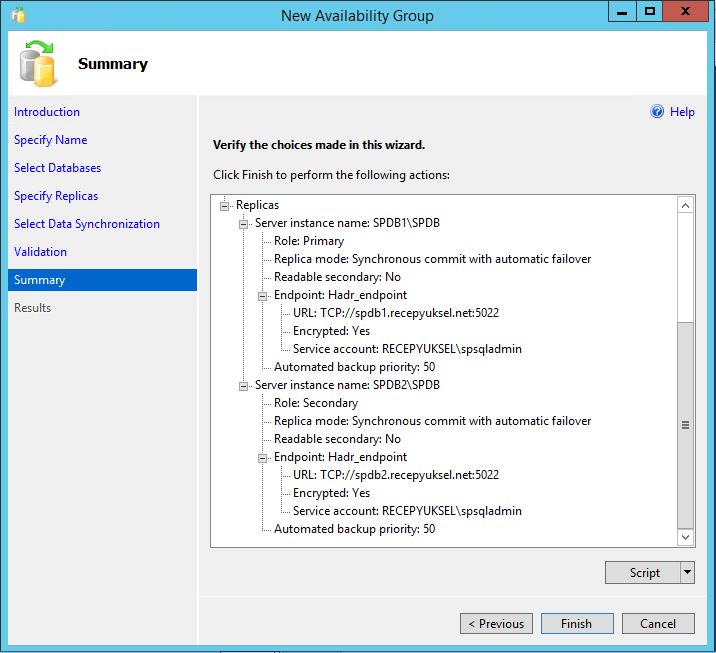
Task: Collapse the SPDB1\SPDB server instance node
Action: (x=243, y=224)
